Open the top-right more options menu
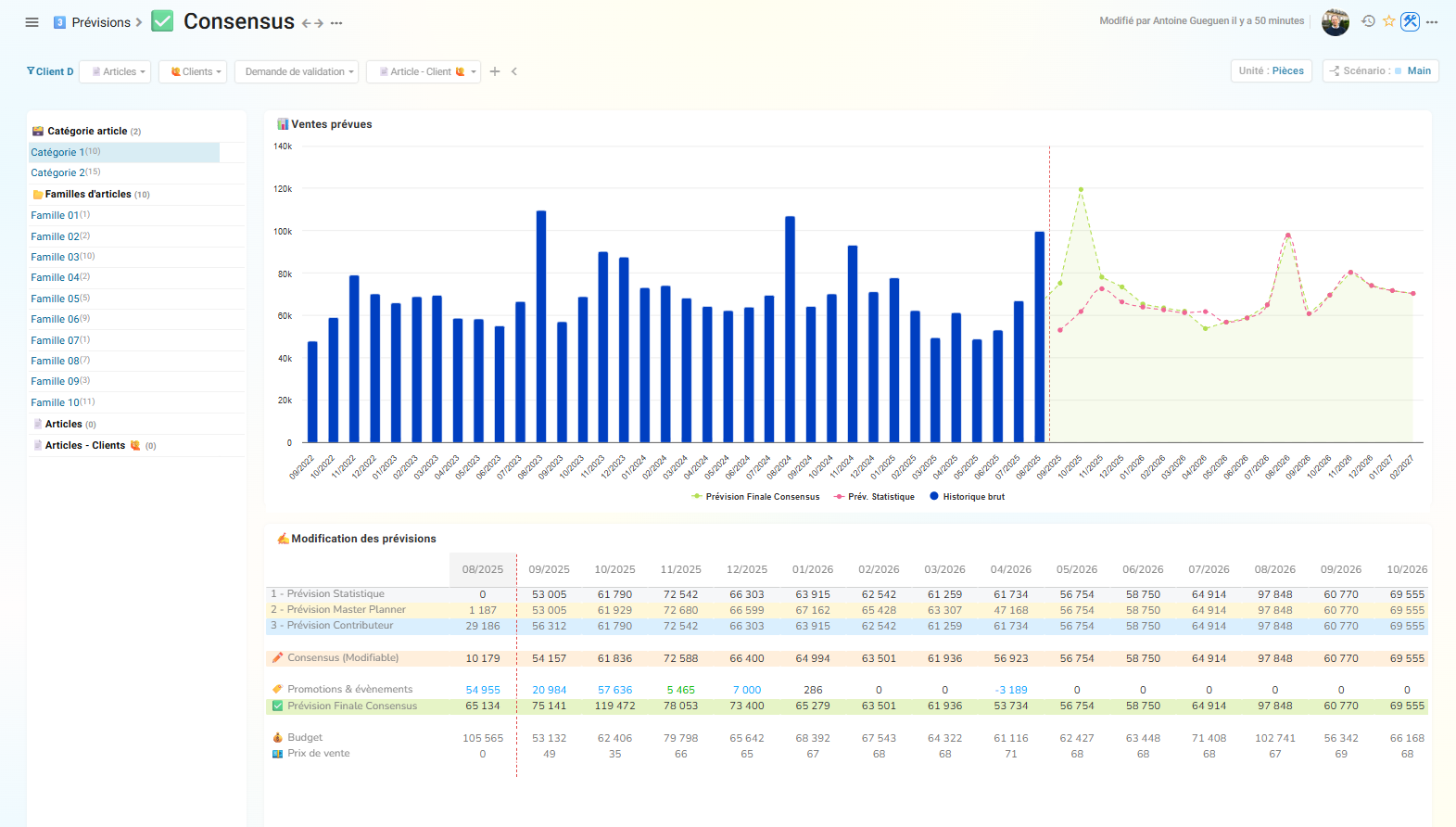 [x=1432, y=22]
